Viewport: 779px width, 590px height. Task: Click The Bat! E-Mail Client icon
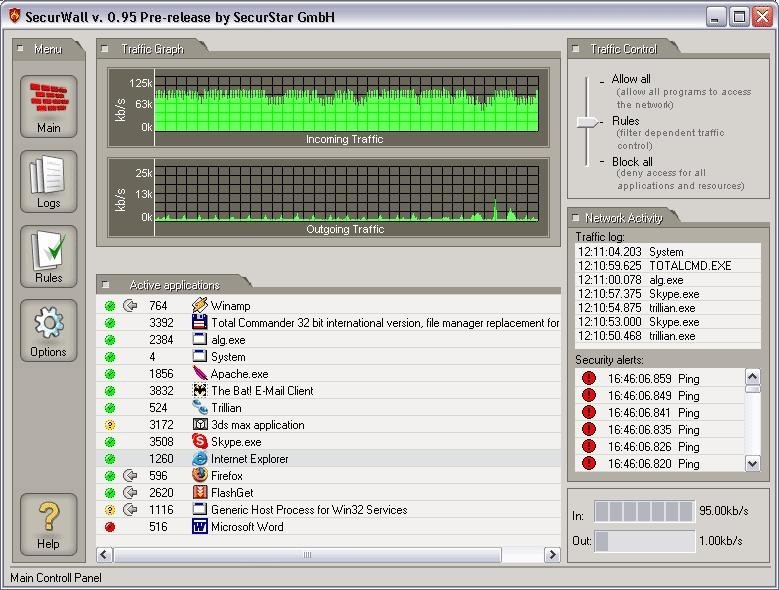click(x=200, y=390)
